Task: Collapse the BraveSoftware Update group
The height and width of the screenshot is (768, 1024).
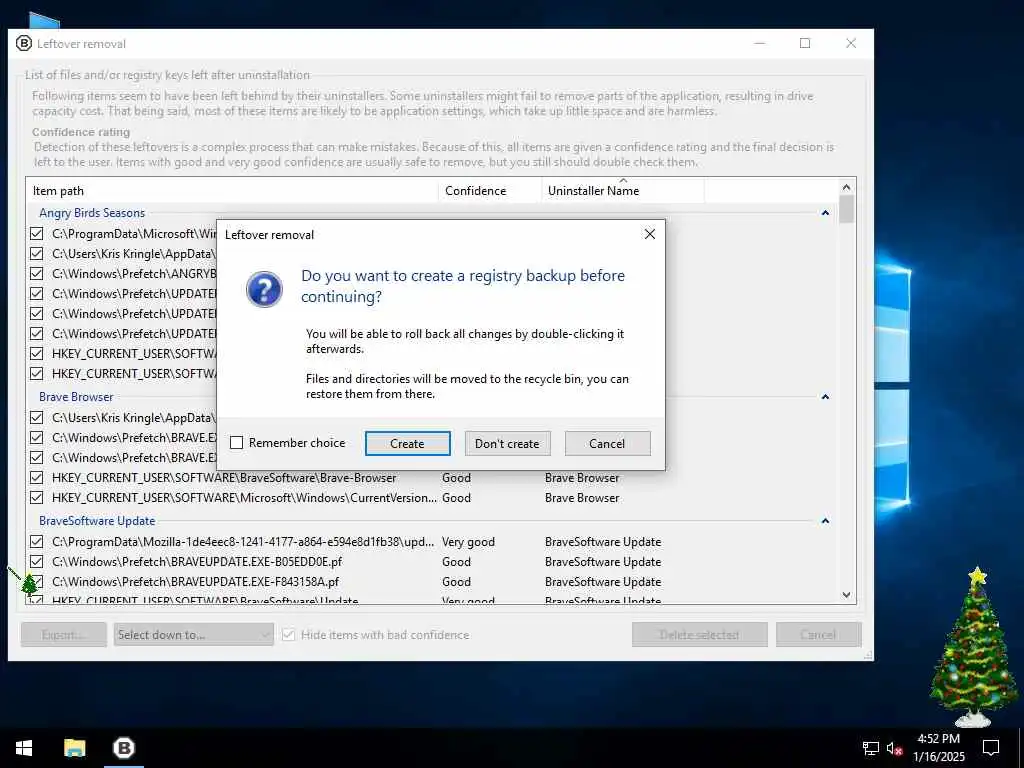Action: coord(825,521)
